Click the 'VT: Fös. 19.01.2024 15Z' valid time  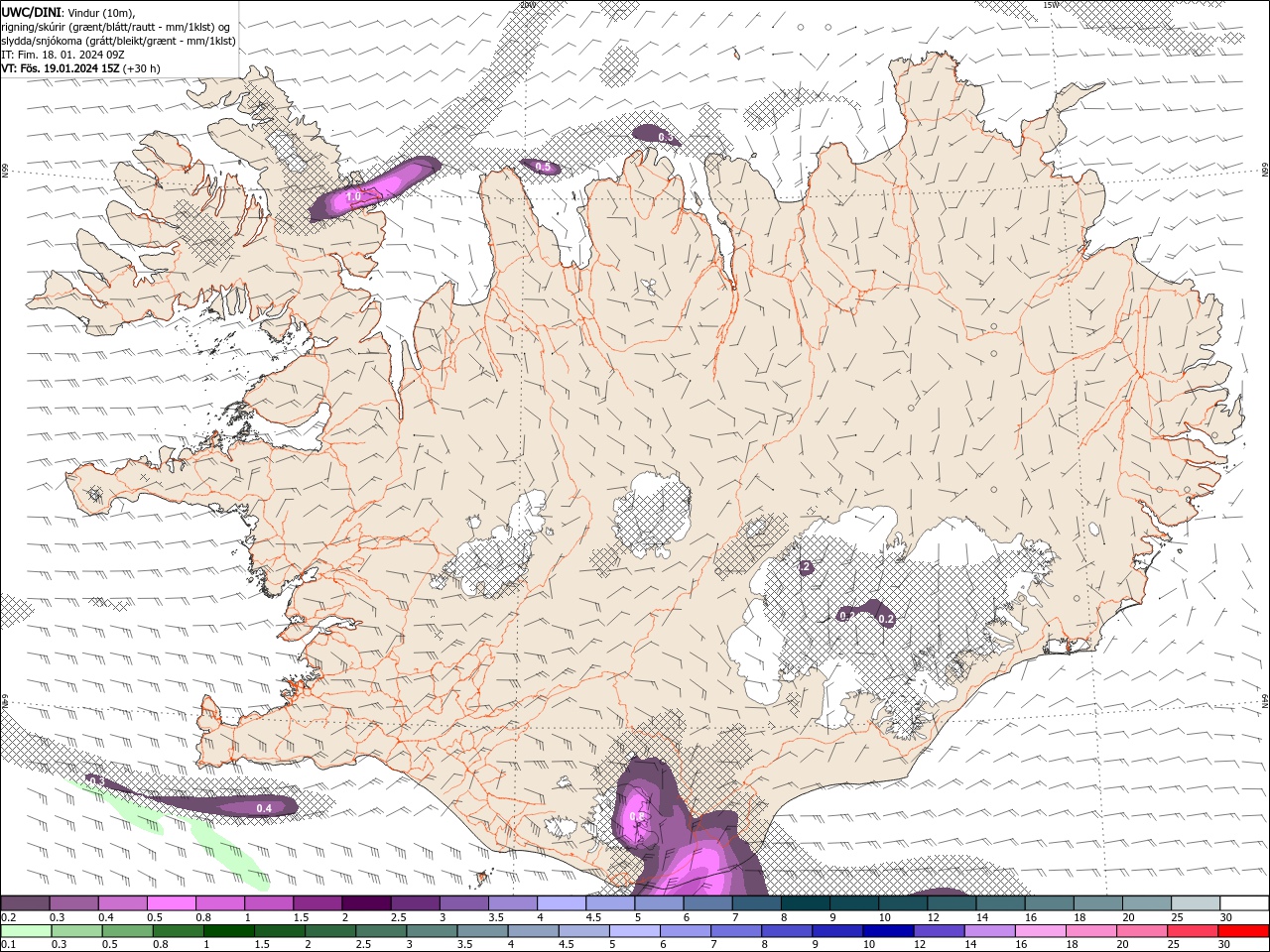60,68
